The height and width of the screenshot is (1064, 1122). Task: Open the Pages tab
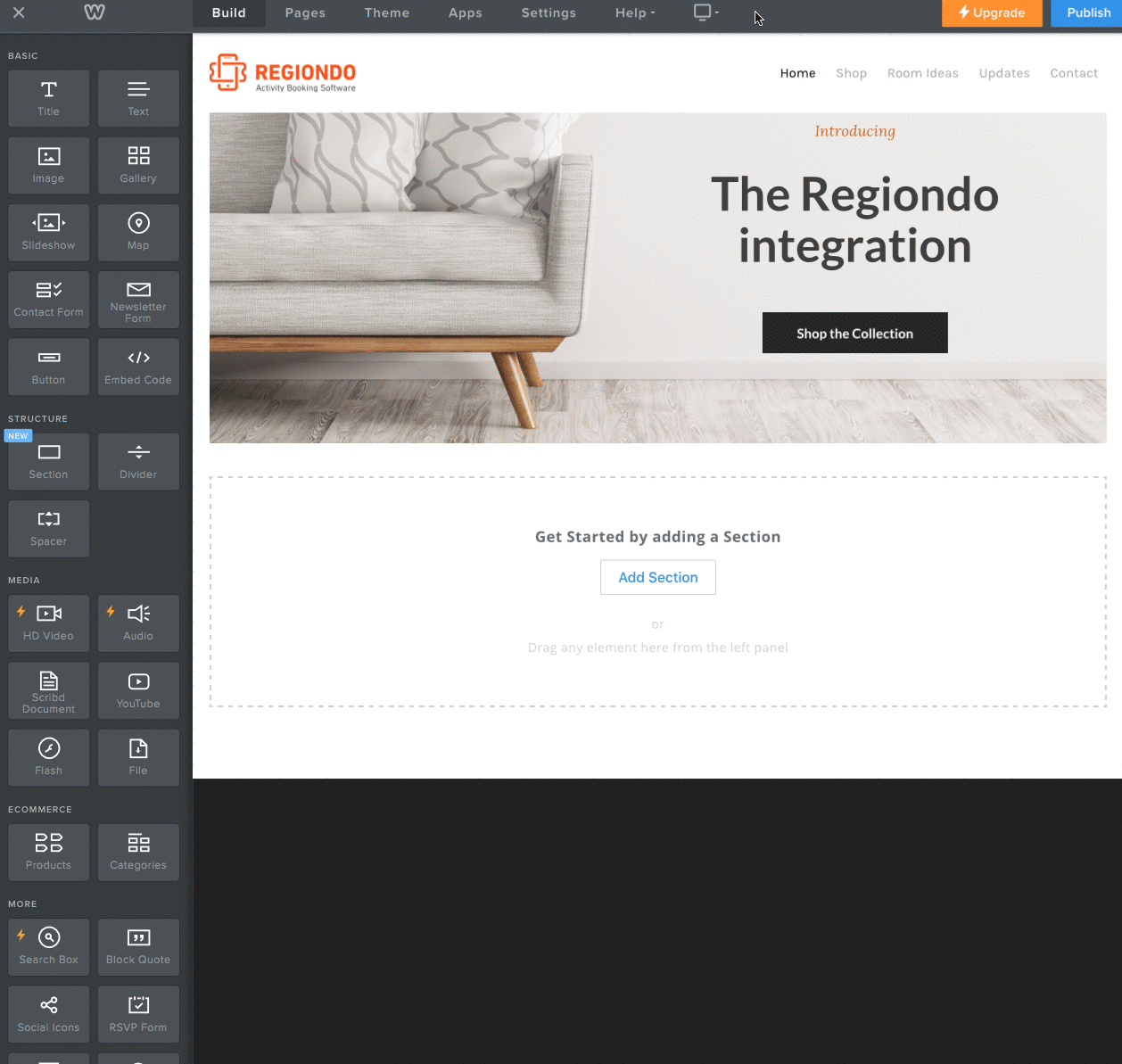tap(305, 12)
